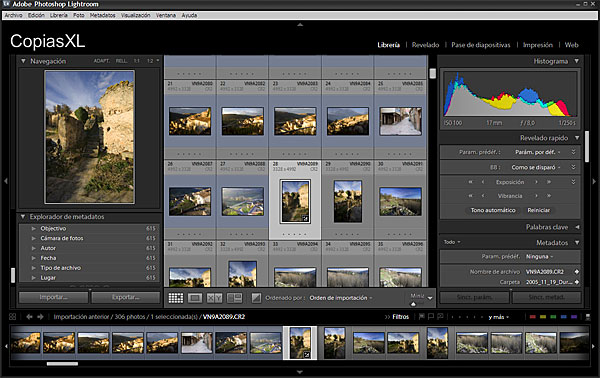Expand the Cámara de fotos row
The image size is (600, 378).
(34, 238)
